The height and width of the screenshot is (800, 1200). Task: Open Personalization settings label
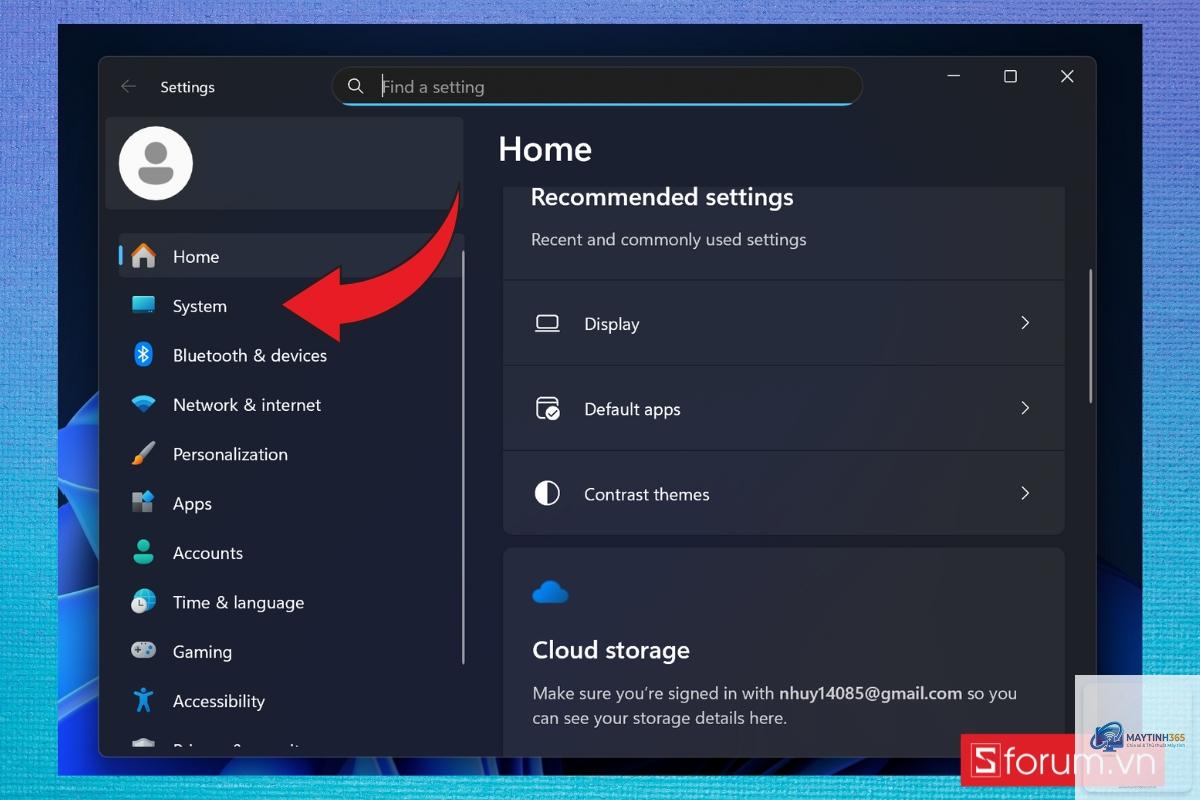[230, 454]
